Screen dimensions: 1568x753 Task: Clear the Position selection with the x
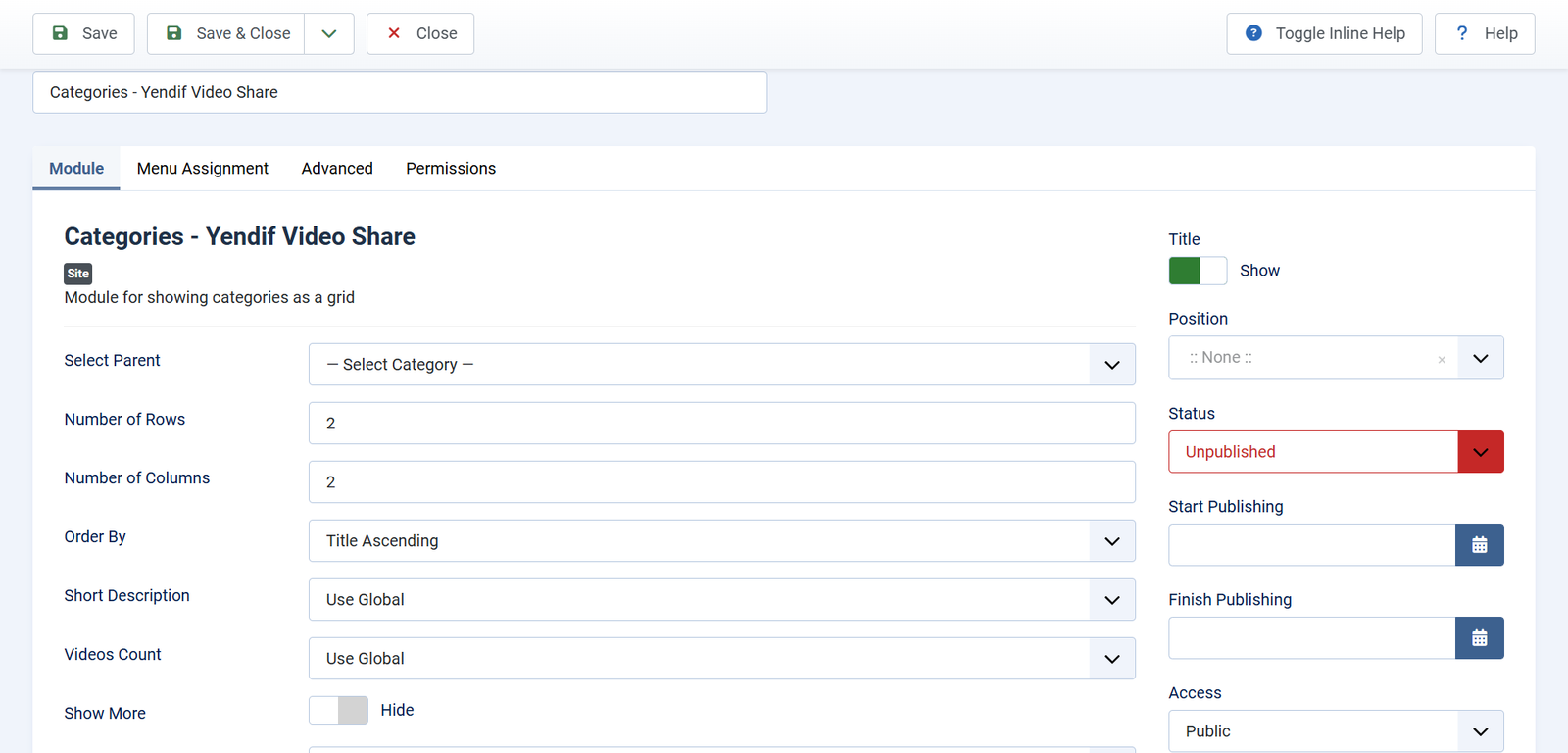point(1442,360)
